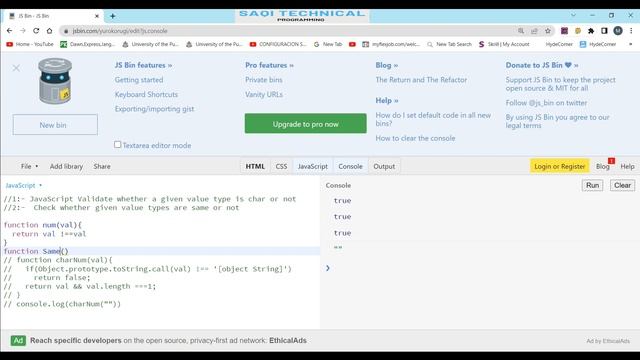Open the Blog link with notification badge
640x360 pixels.
pos(603,166)
